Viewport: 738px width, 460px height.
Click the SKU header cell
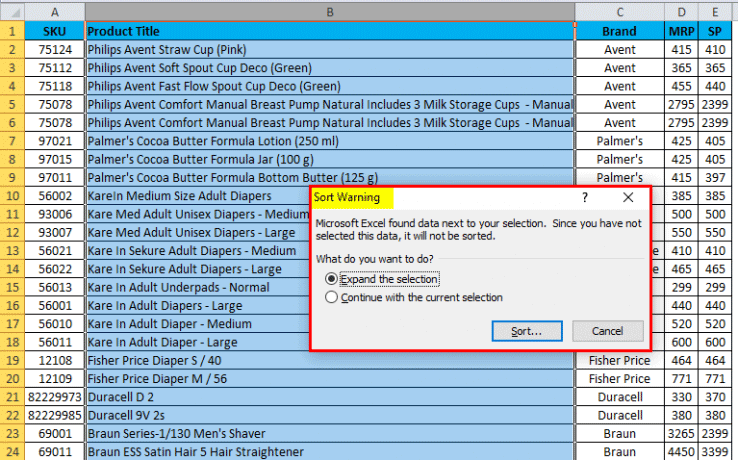pos(54,31)
